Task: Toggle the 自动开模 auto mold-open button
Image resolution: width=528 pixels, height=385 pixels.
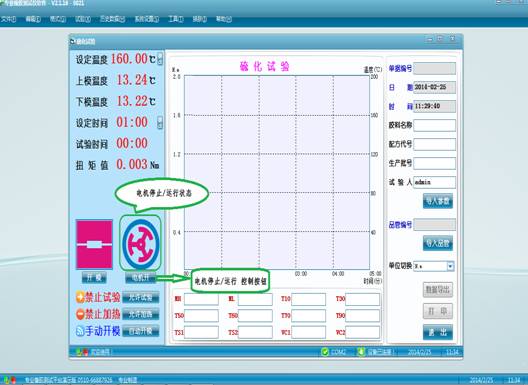Action: pos(140,331)
